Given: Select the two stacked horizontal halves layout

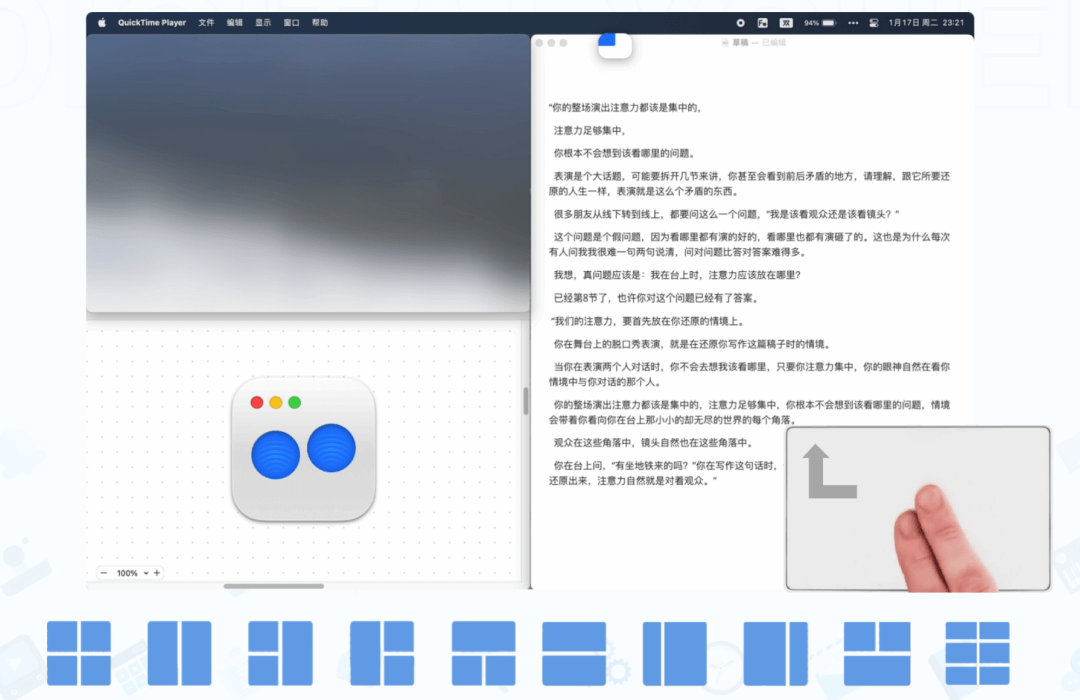Looking at the screenshot, I should (x=574, y=653).
